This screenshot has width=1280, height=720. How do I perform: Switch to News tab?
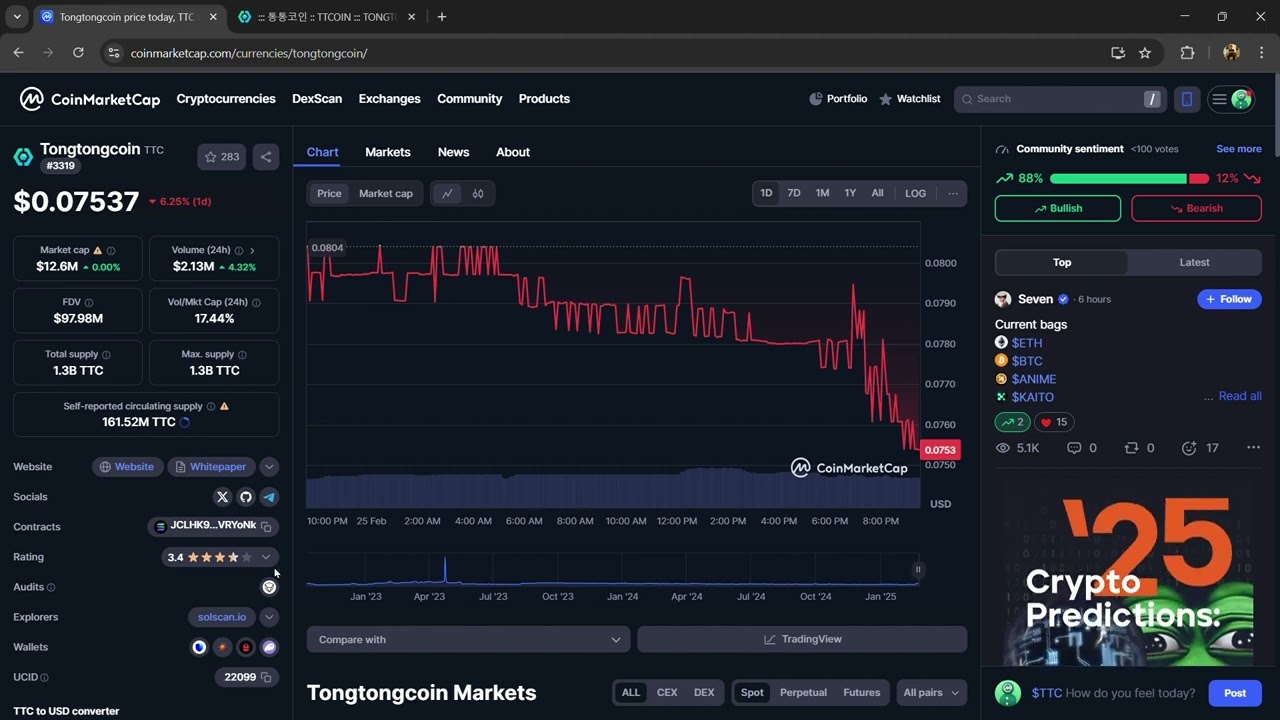(453, 152)
